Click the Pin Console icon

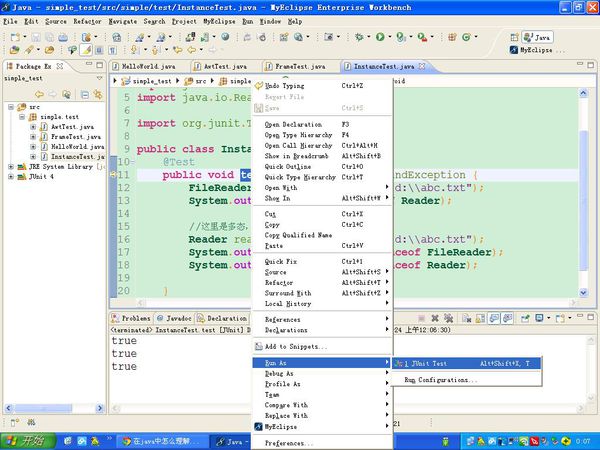pos(525,318)
